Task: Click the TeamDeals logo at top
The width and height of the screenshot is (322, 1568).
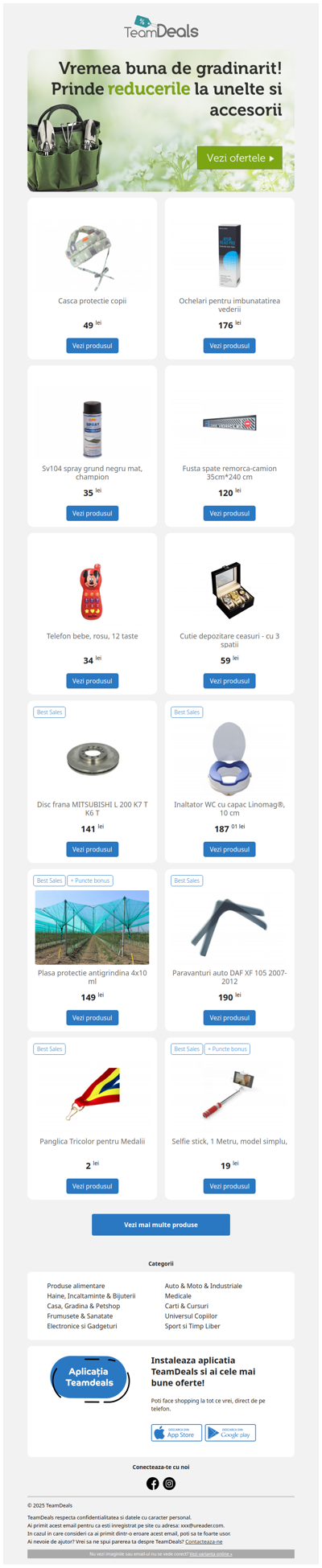Action: [161, 27]
